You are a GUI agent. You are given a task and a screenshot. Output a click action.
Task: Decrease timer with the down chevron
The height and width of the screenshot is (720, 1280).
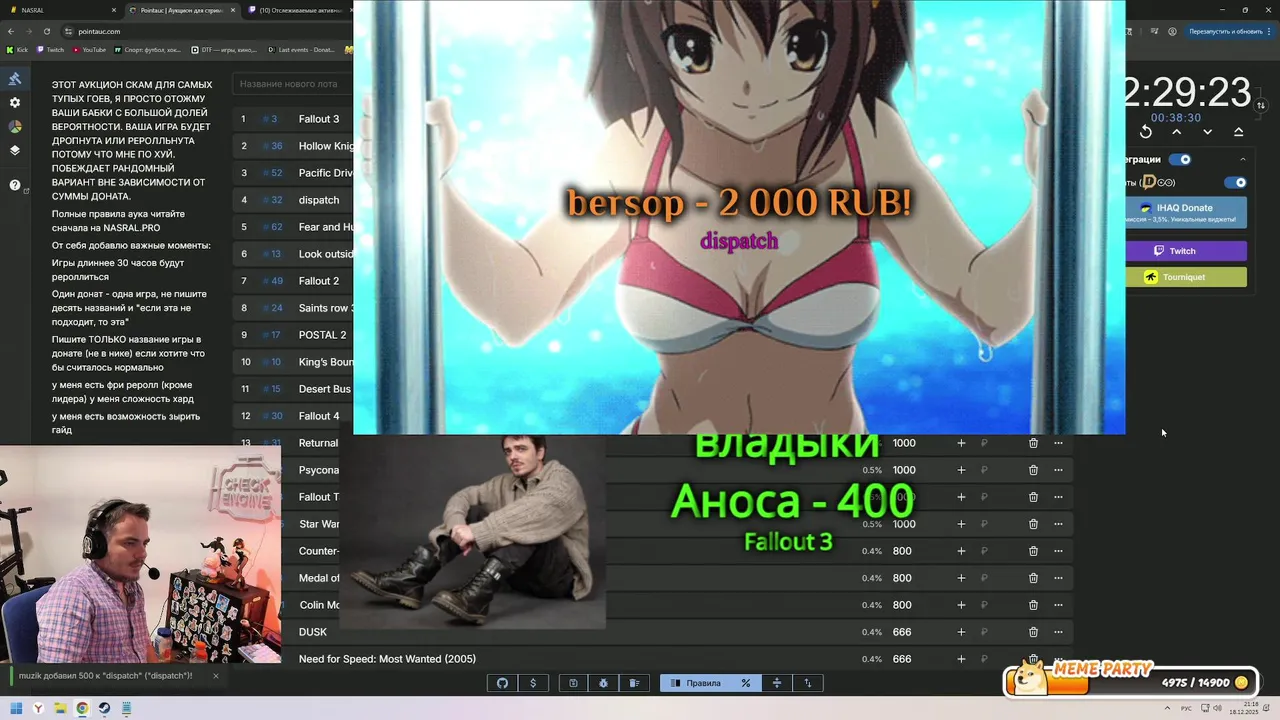pyautogui.click(x=1208, y=132)
